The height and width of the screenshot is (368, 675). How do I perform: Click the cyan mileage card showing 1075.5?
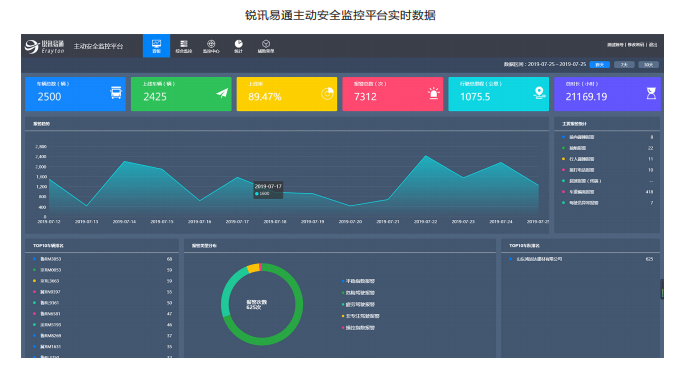click(x=499, y=94)
